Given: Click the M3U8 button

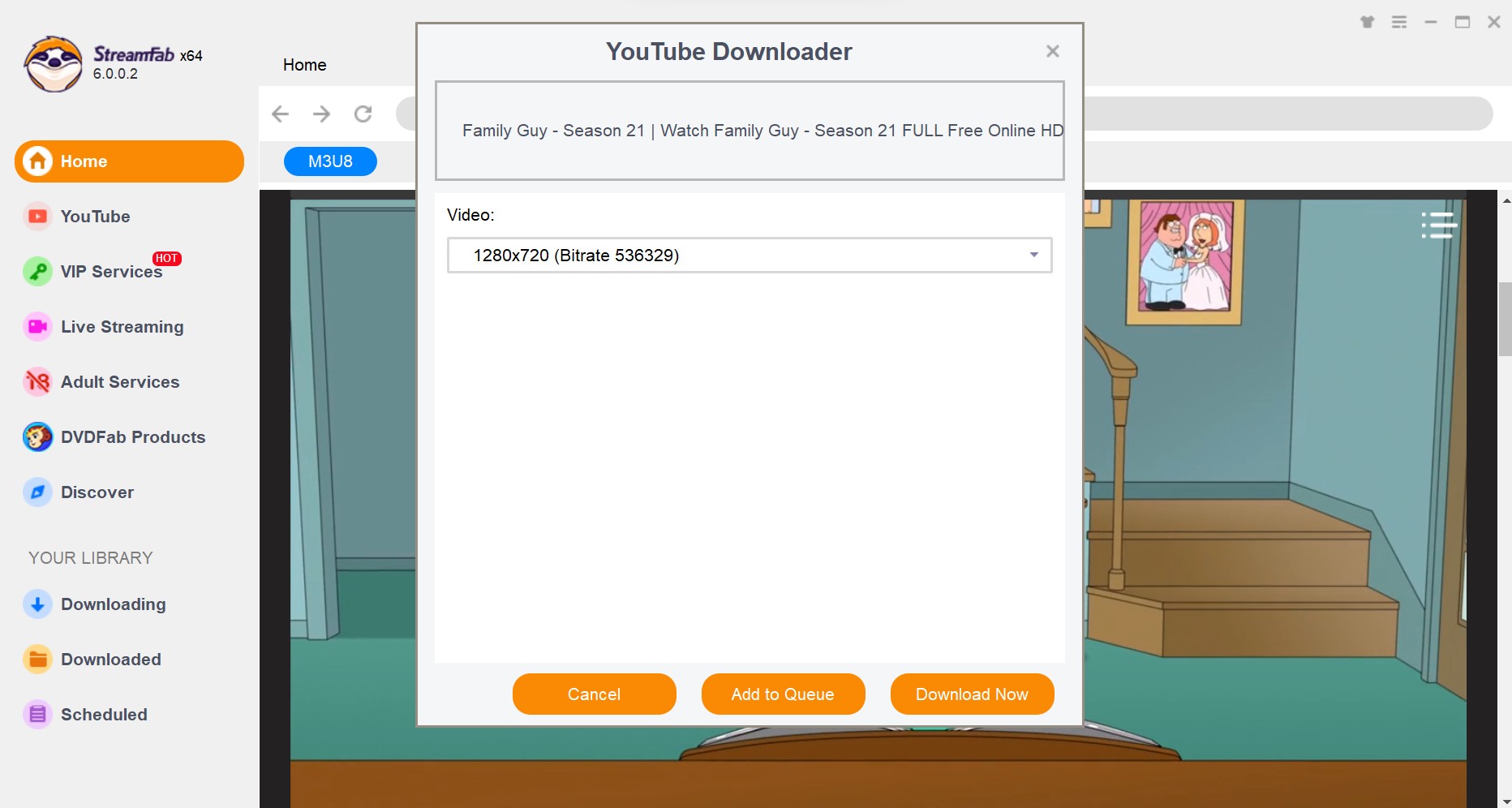Looking at the screenshot, I should point(330,161).
